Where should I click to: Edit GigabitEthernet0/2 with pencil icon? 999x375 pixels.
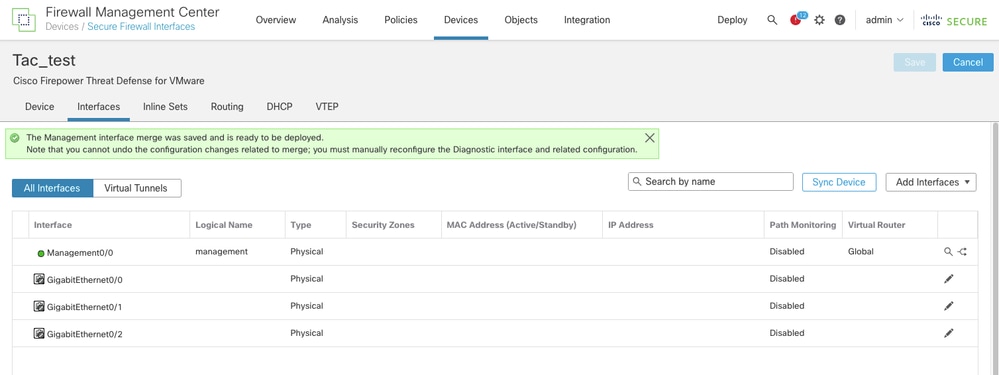(x=949, y=333)
